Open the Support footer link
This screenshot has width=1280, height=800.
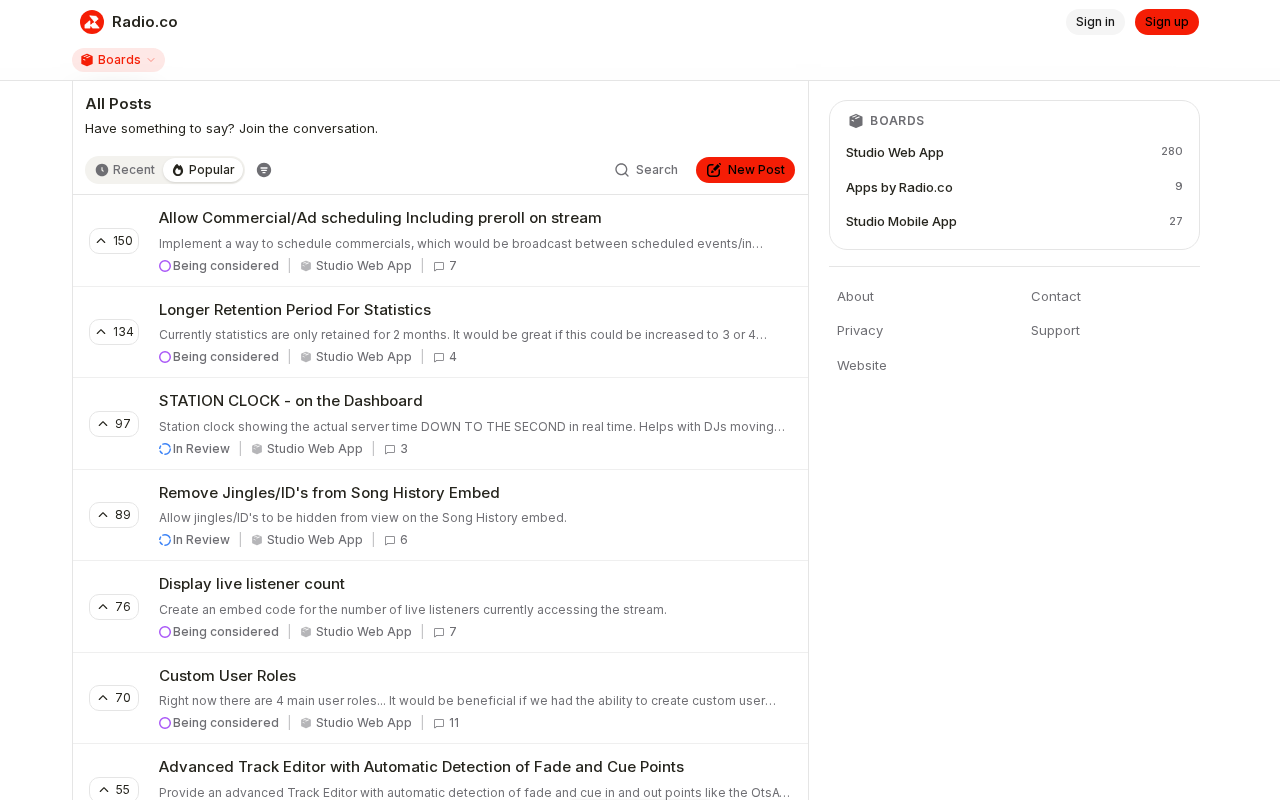1055,331
